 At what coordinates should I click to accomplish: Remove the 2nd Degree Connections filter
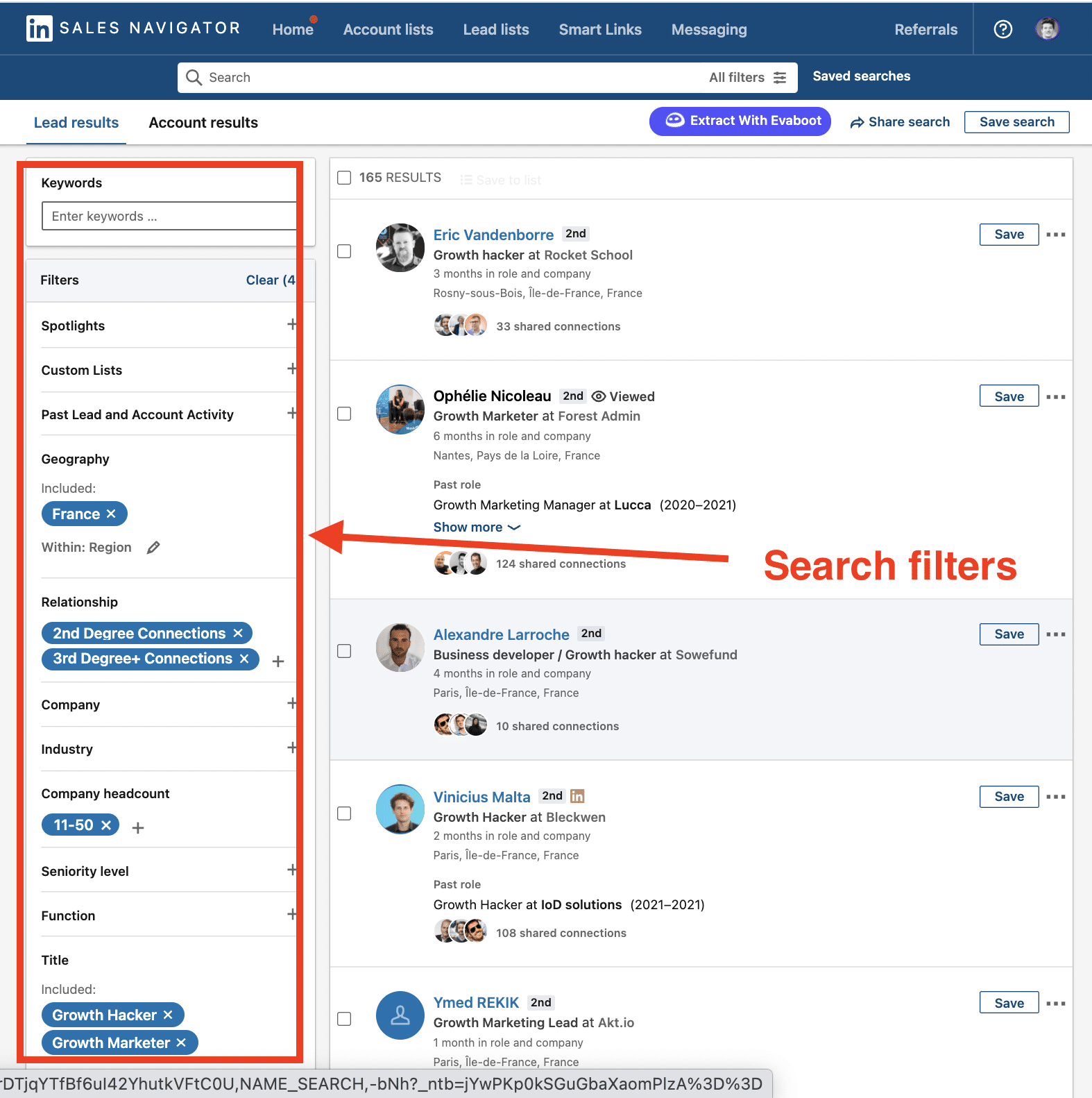[x=238, y=633]
